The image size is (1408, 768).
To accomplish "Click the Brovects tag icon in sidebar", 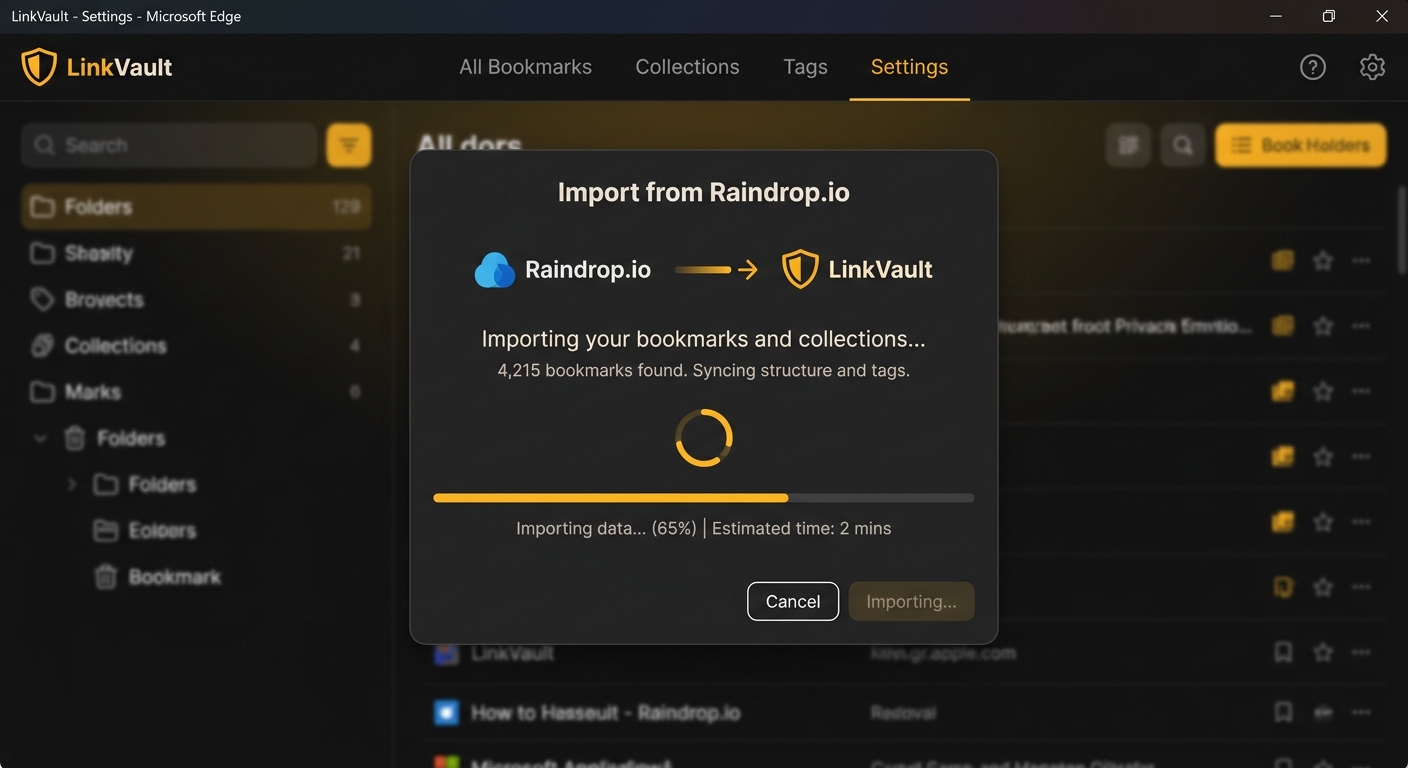I will [42, 299].
